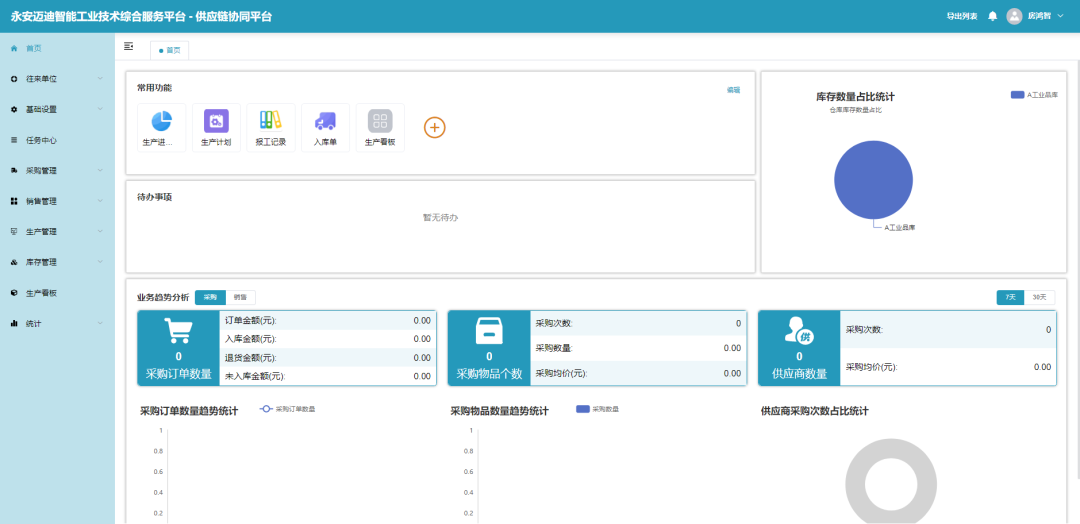Click the user name 房鸿智
The width and height of the screenshot is (1080, 524).
pyautogui.click(x=1039, y=16)
